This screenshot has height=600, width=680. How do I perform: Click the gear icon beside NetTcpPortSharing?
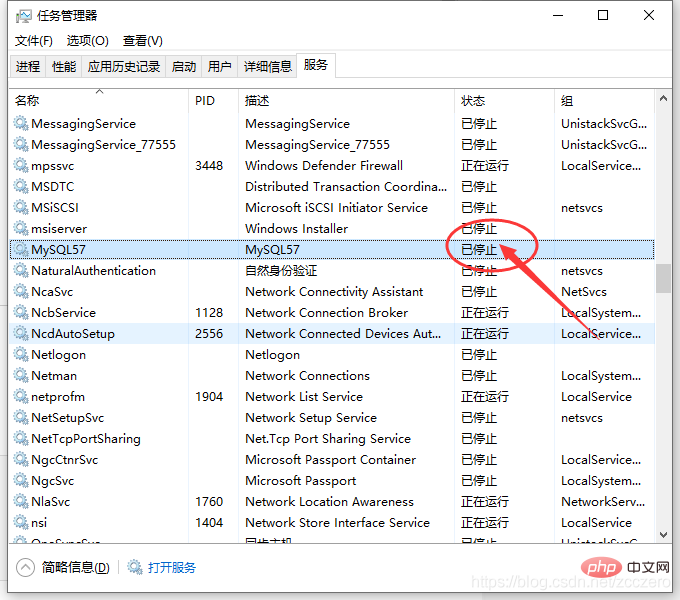pos(20,438)
